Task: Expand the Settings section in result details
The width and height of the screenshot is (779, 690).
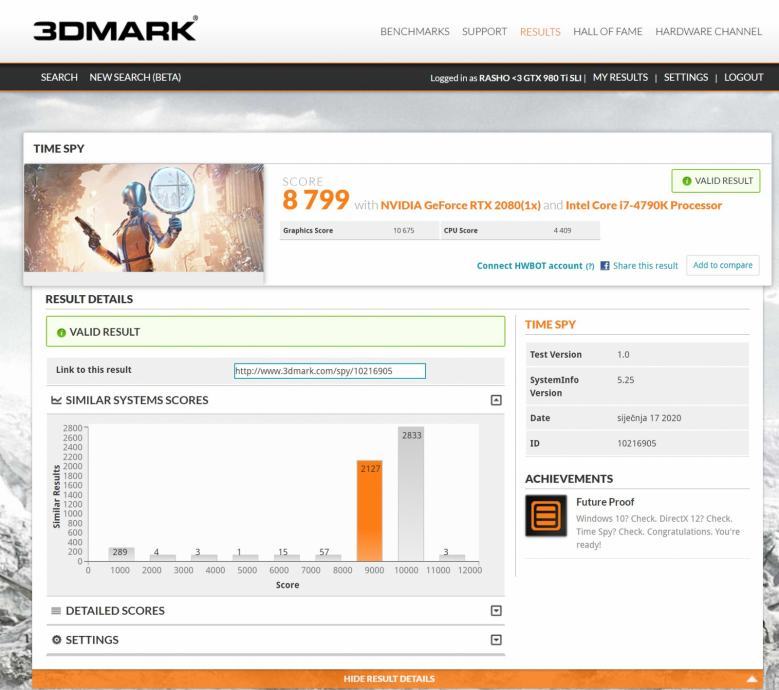Action: pos(496,640)
